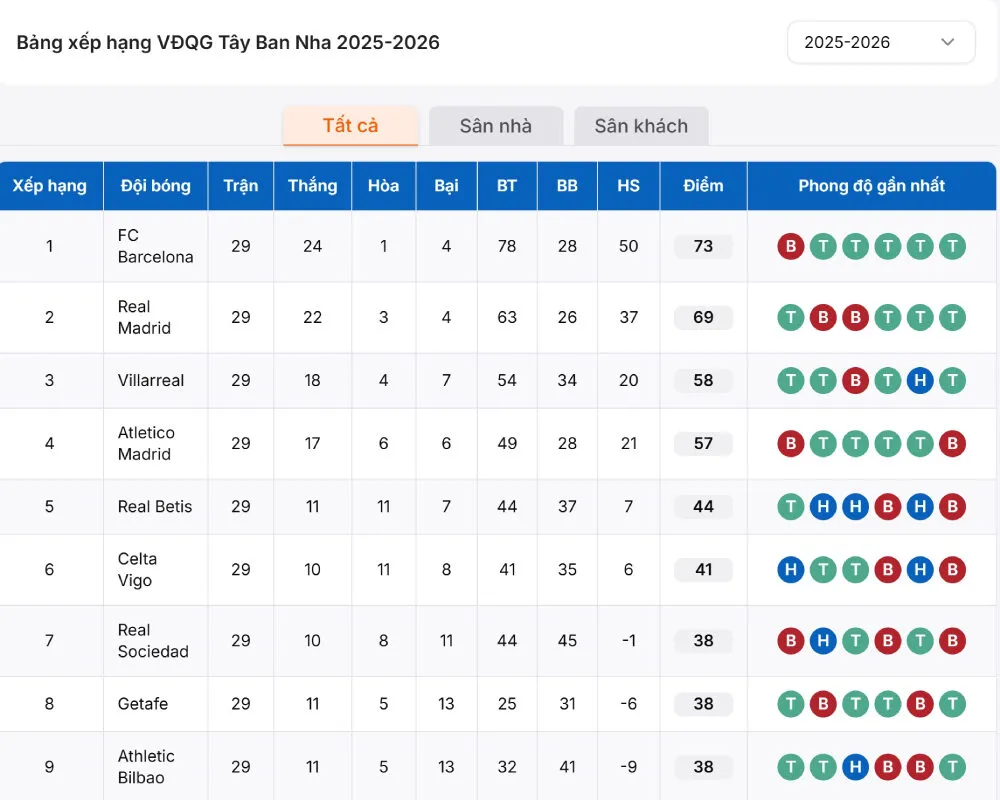The width and height of the screenshot is (1000, 800).
Task: Sort by the Điểm column header
Action: [703, 185]
